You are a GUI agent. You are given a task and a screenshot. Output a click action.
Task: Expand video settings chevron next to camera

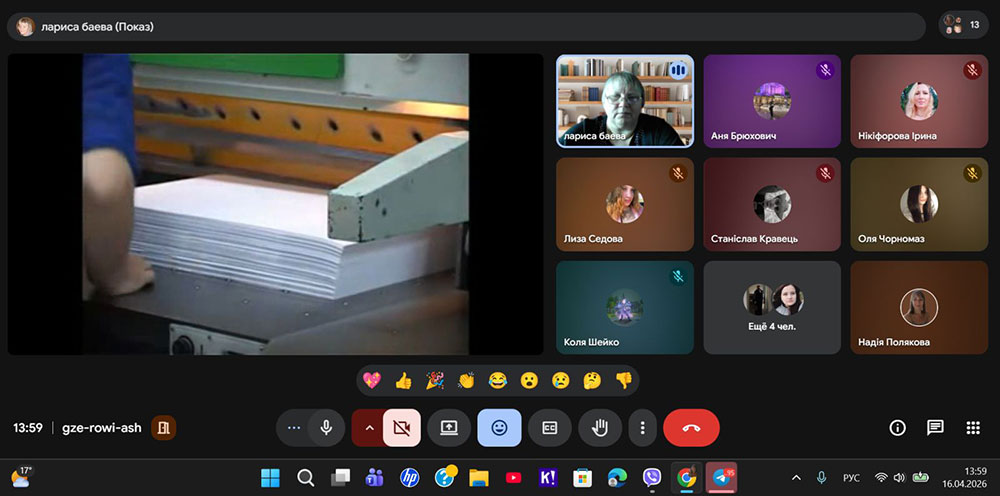click(368, 428)
